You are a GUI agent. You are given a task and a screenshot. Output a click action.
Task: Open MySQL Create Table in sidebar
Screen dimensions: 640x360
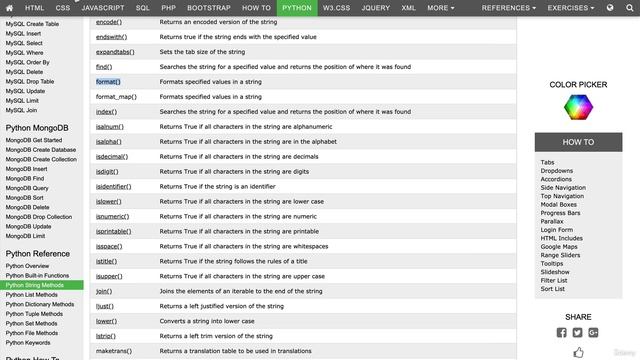(x=32, y=24)
